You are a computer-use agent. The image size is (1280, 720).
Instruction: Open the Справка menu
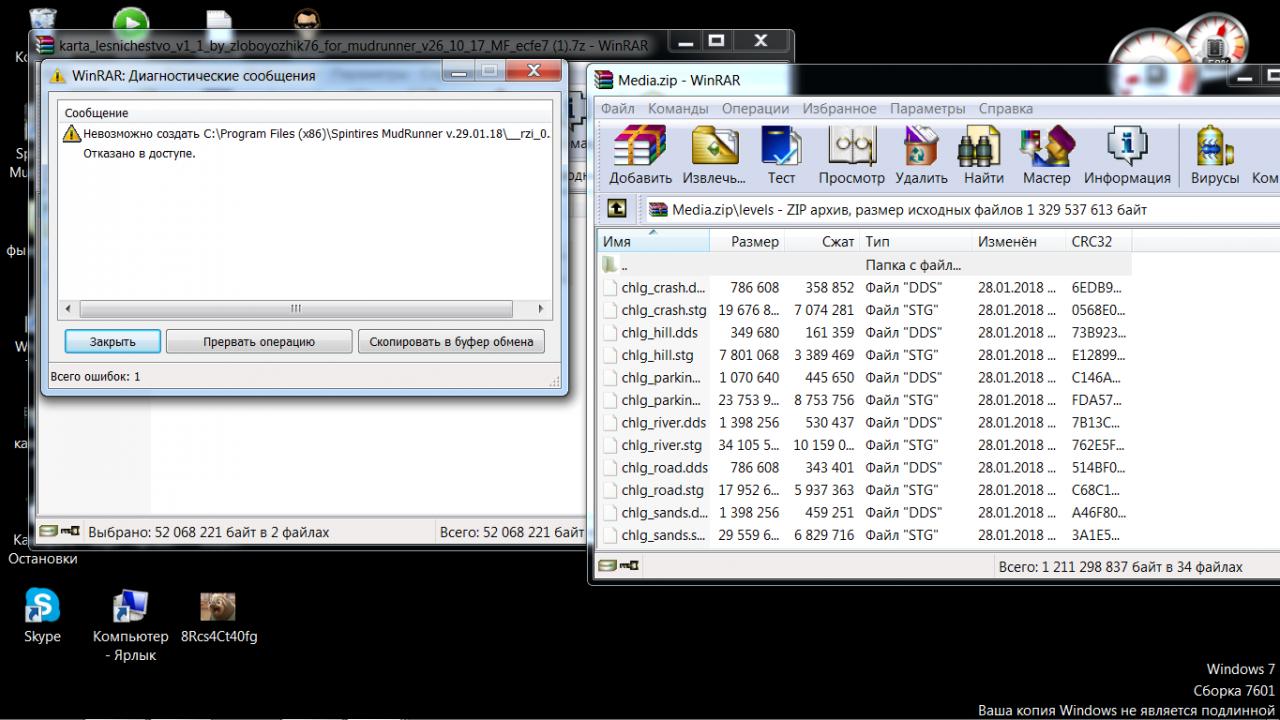tap(1005, 108)
